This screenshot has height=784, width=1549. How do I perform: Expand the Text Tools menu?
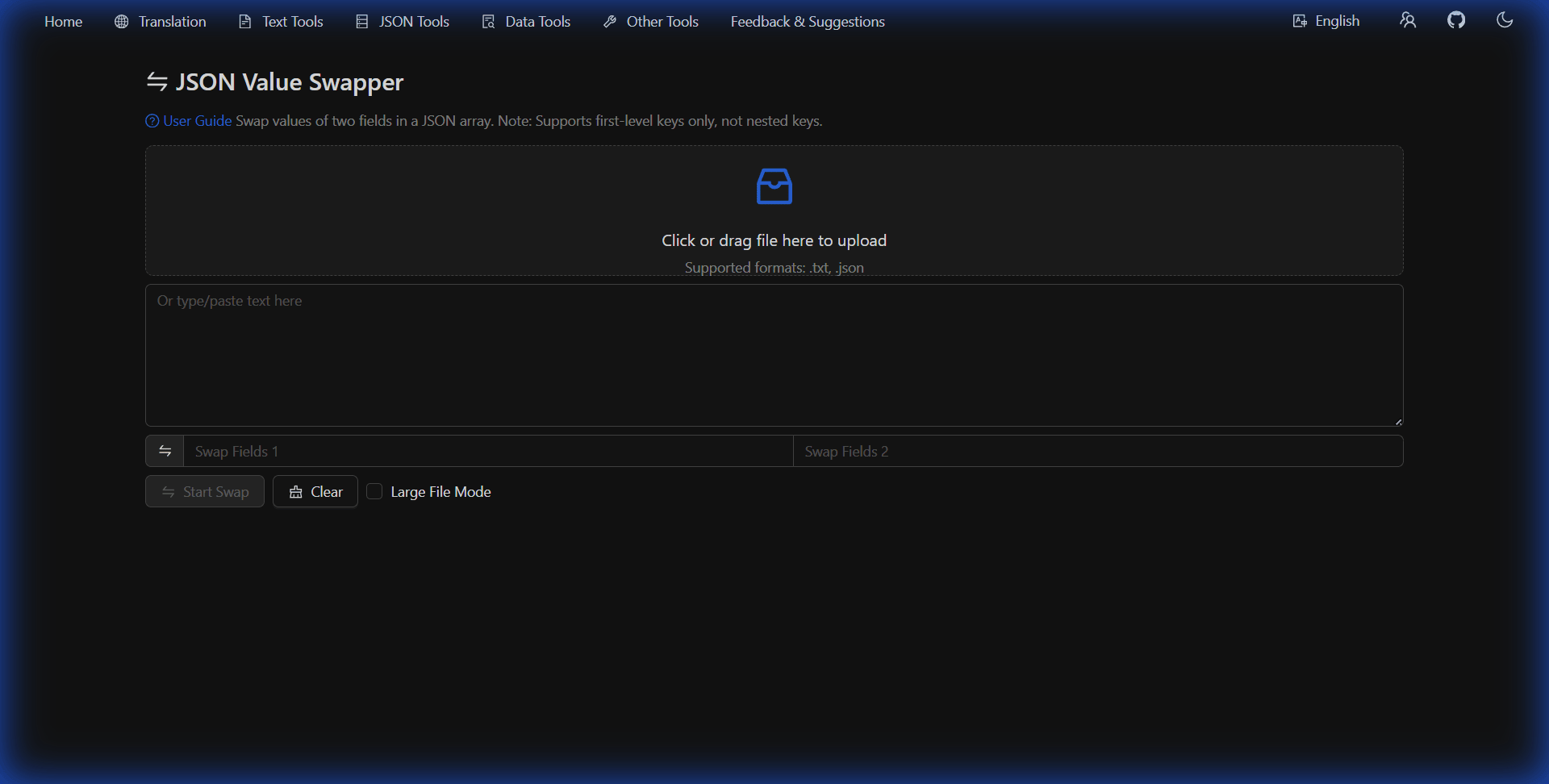pos(281,22)
